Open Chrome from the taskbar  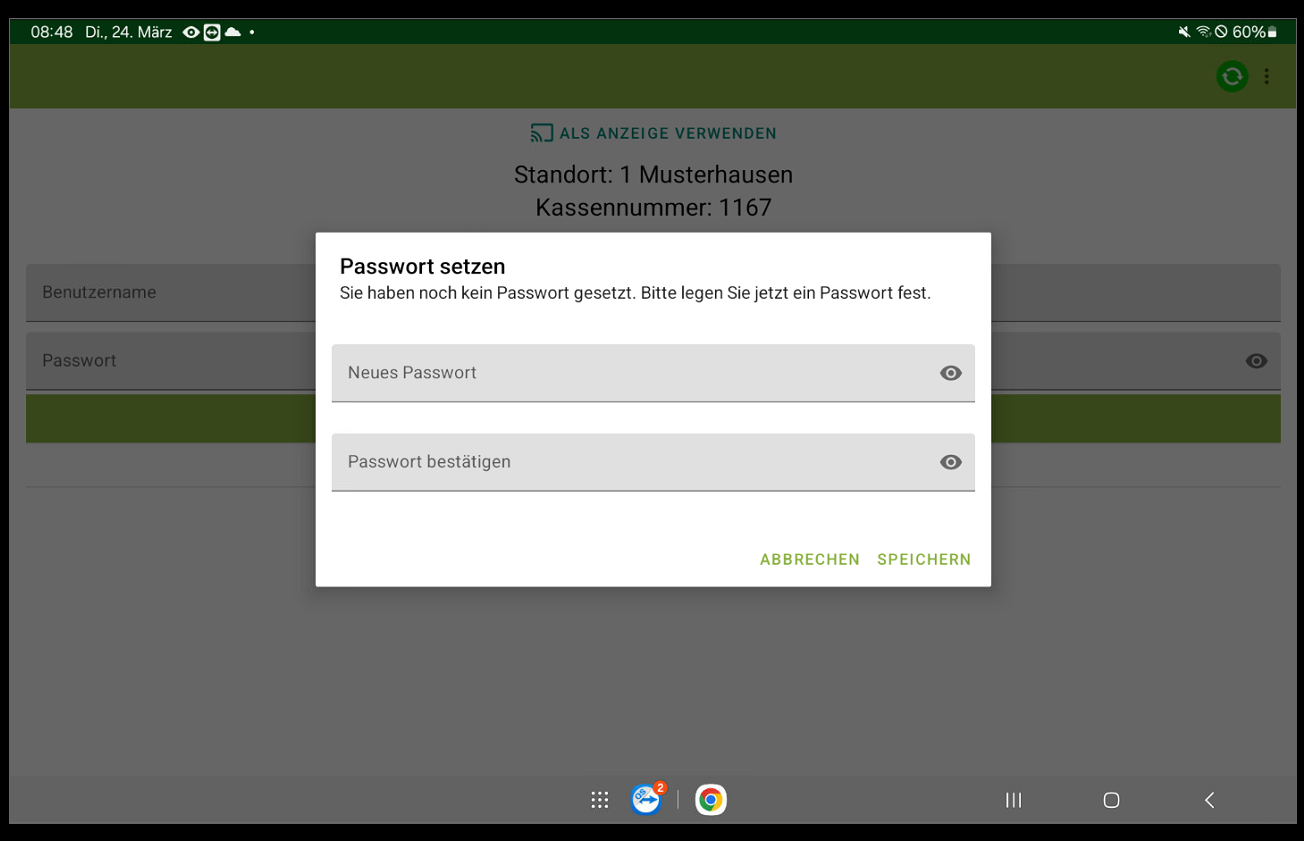tap(711, 799)
